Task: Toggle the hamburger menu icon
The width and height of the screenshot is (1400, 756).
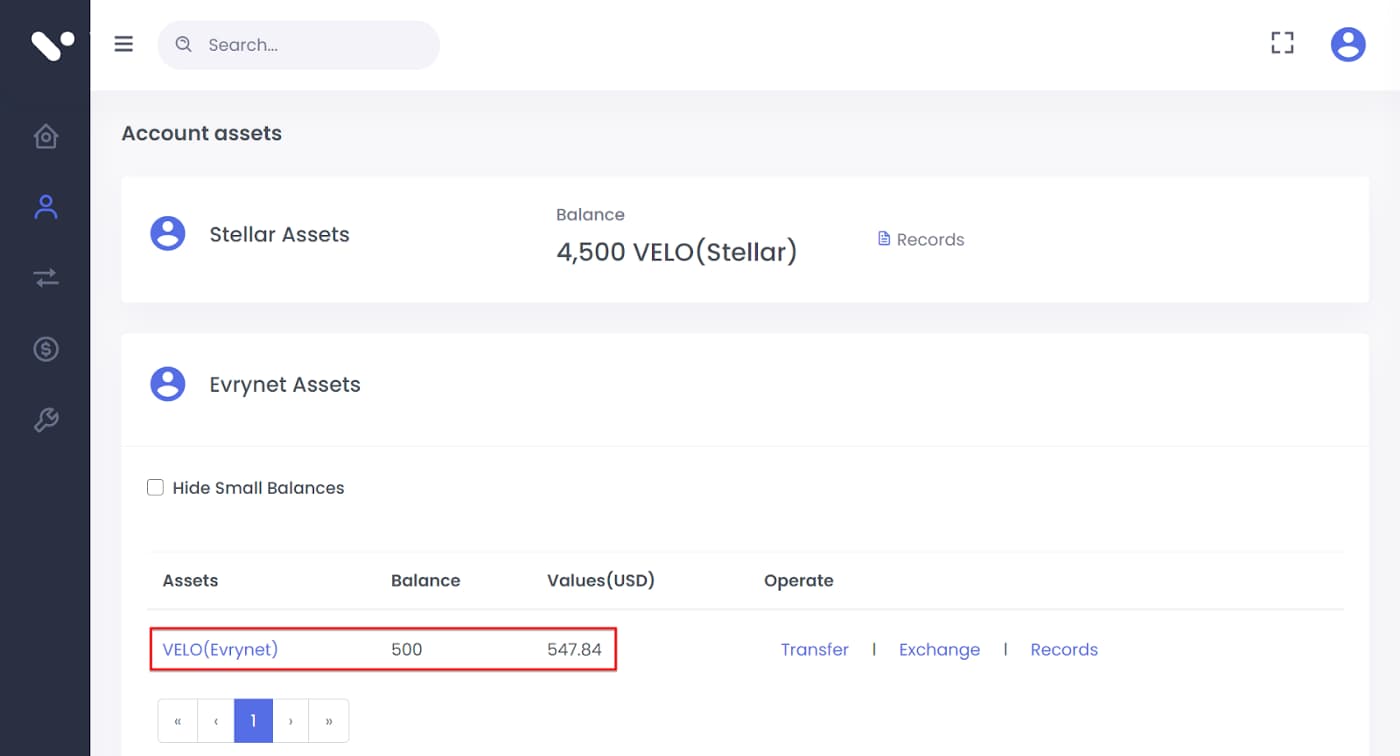Action: 124,44
